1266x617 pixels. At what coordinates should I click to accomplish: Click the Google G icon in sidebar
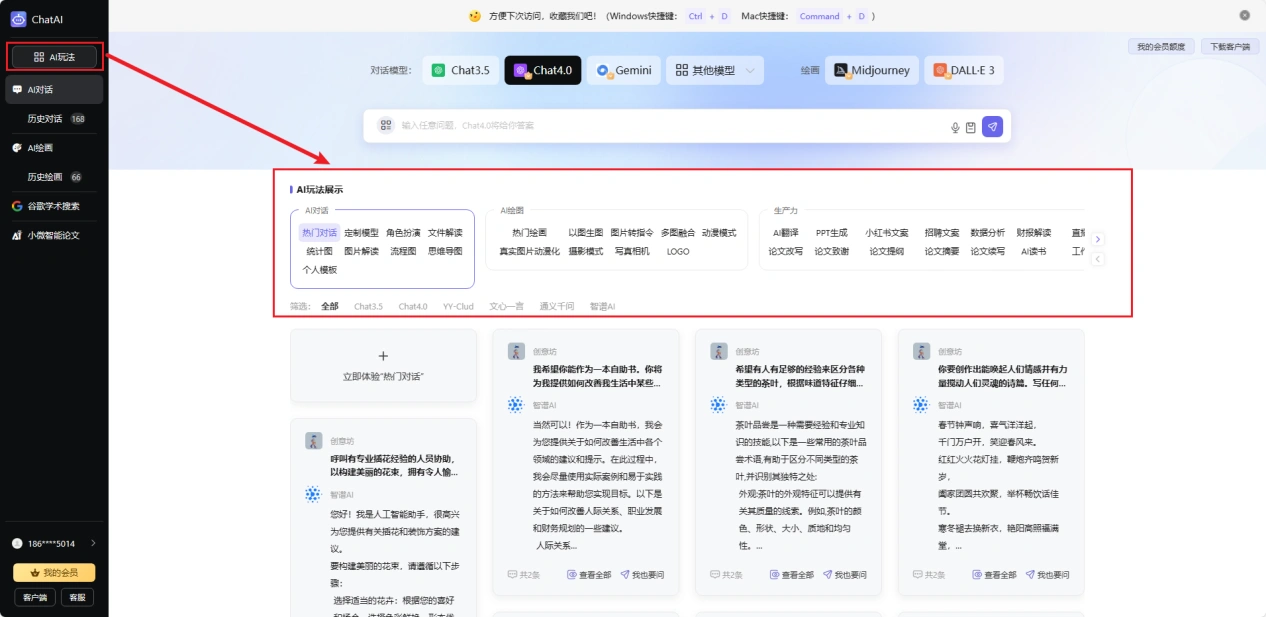click(x=17, y=206)
